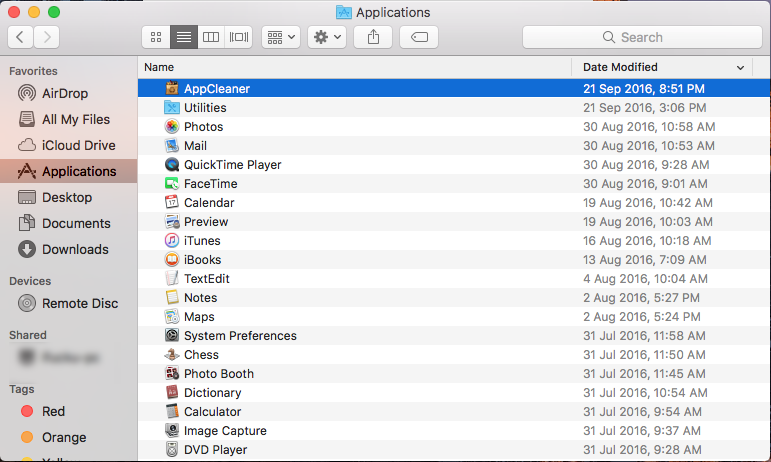Select the Utilities folder name
The height and width of the screenshot is (462, 771).
tap(205, 107)
